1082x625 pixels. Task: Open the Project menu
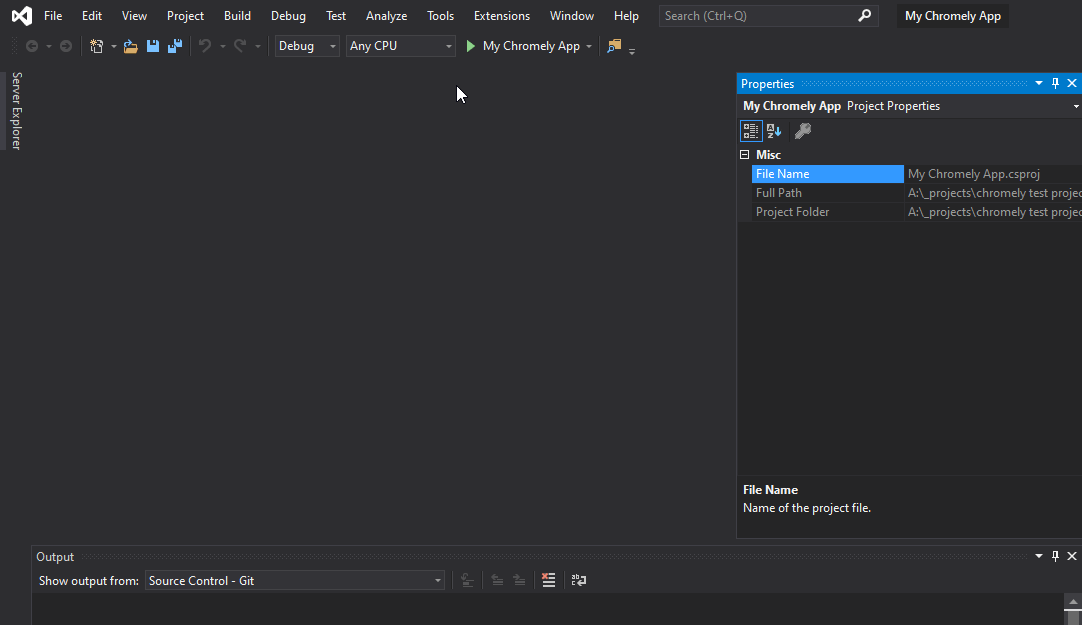click(186, 16)
